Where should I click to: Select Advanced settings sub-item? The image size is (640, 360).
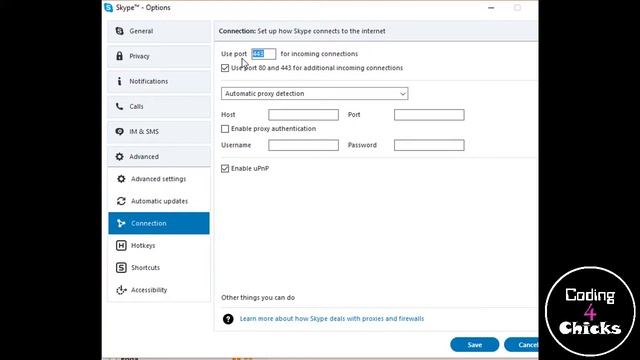[159, 179]
